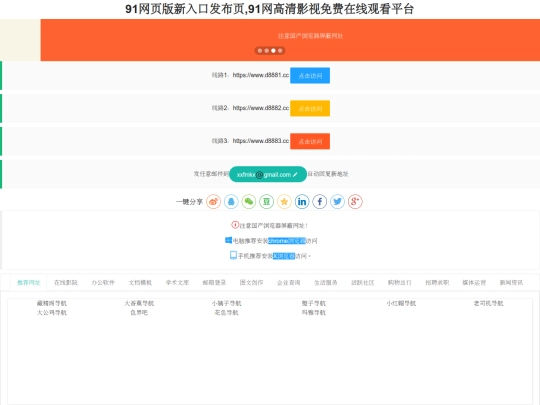This screenshot has height=405, width=540.
Task: Open the 生活服务 tab
Action: tap(326, 283)
